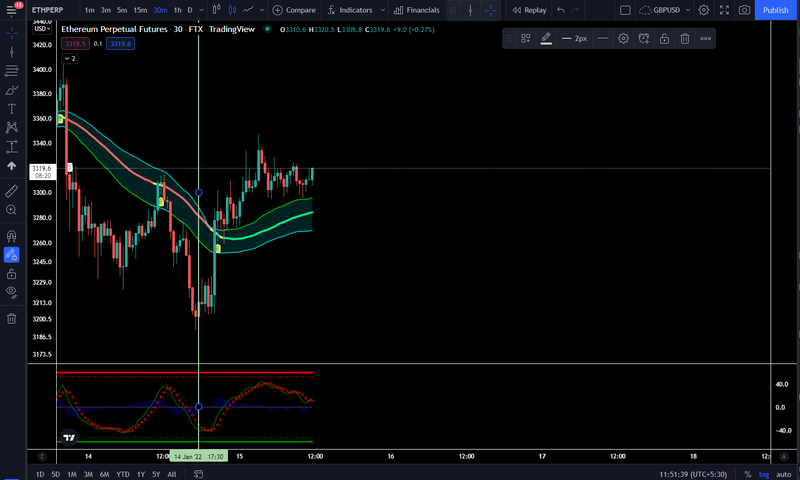Change line color with pencil swatch
The height and width of the screenshot is (480, 800).
tap(546, 38)
